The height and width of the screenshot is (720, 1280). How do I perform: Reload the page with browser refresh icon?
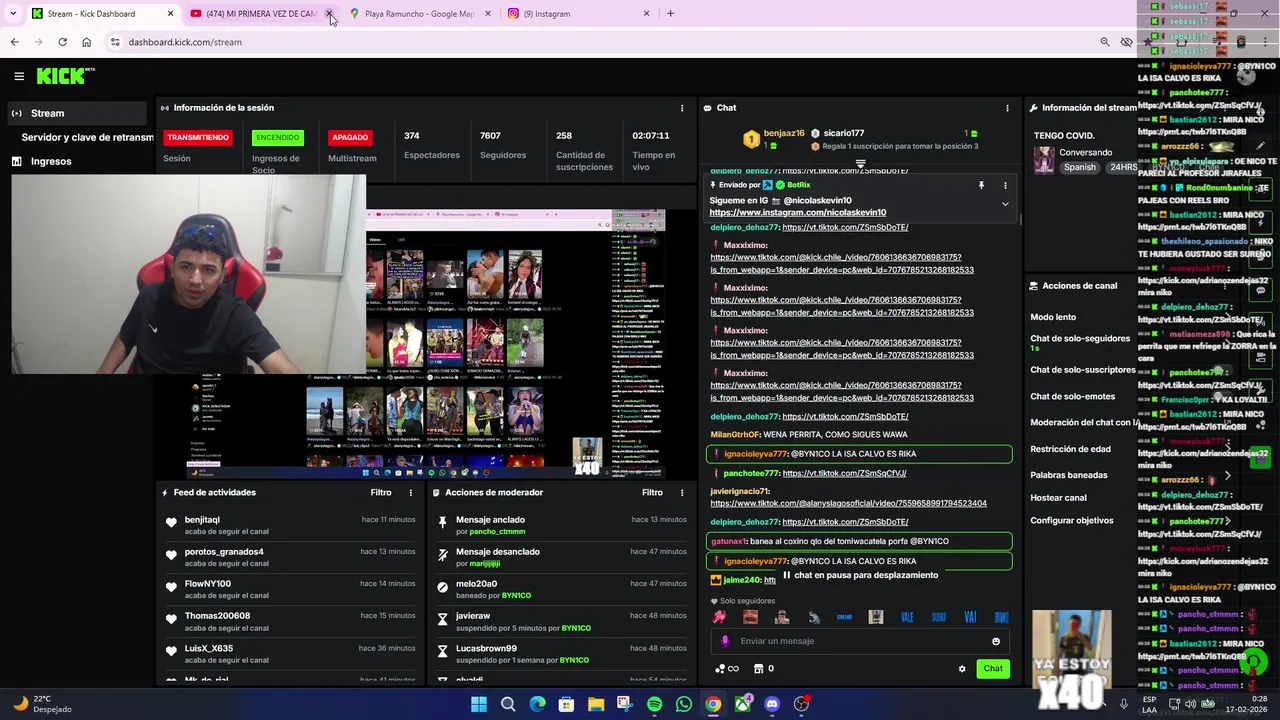pyautogui.click(x=62, y=42)
